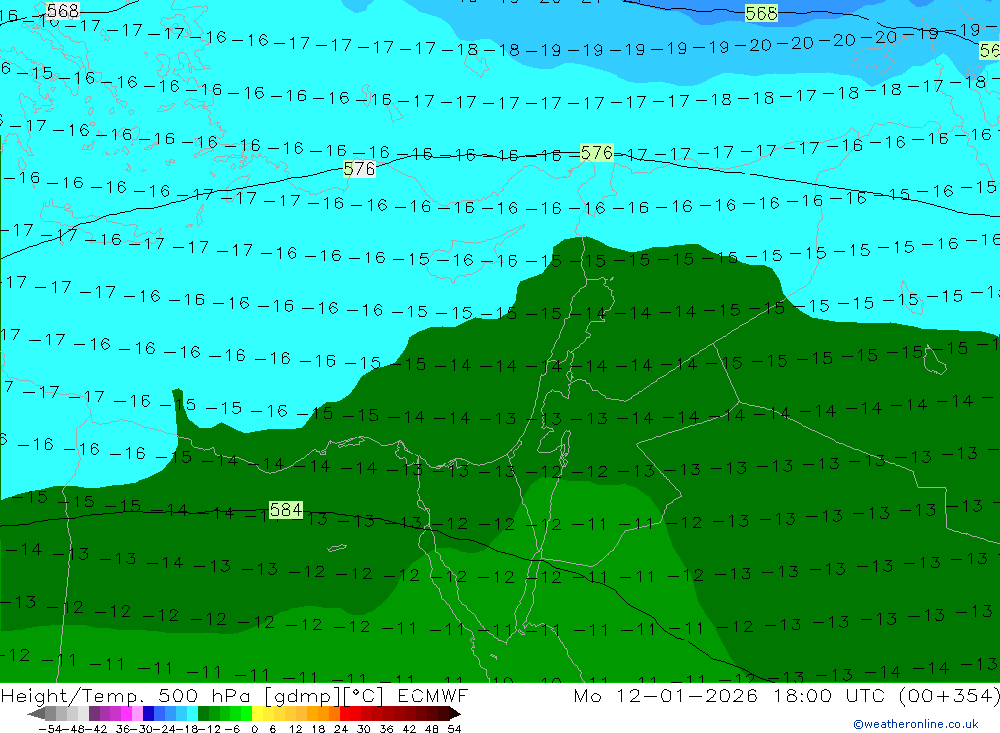Image resolution: width=1000 pixels, height=733 pixels.
Task: Click the '18:00 UTC (00+354)' time text
Action: pos(886,695)
